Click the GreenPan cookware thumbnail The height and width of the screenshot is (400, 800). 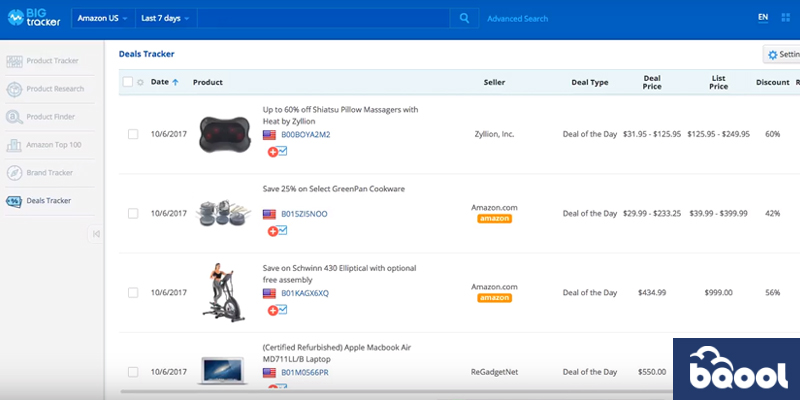pos(224,213)
